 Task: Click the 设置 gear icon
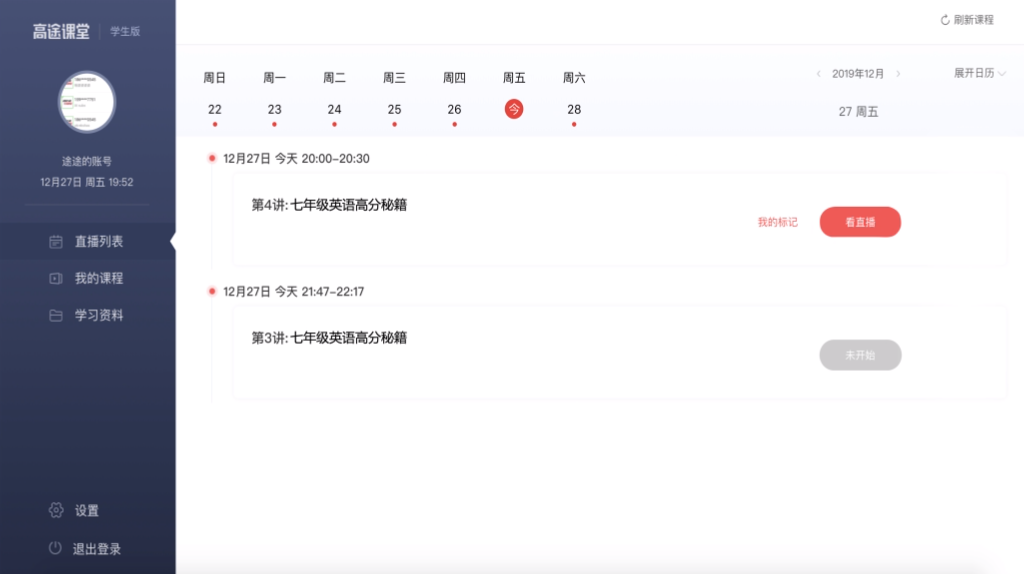[x=56, y=511]
